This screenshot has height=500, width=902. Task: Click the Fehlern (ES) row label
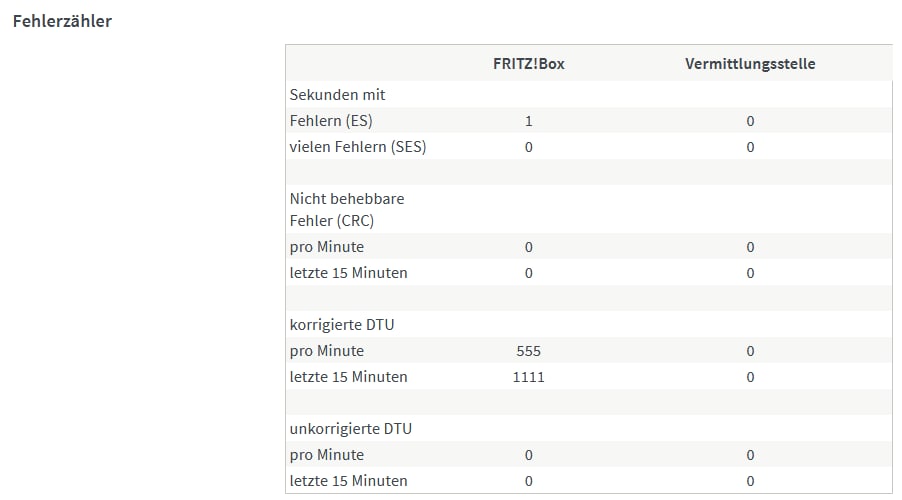331,121
